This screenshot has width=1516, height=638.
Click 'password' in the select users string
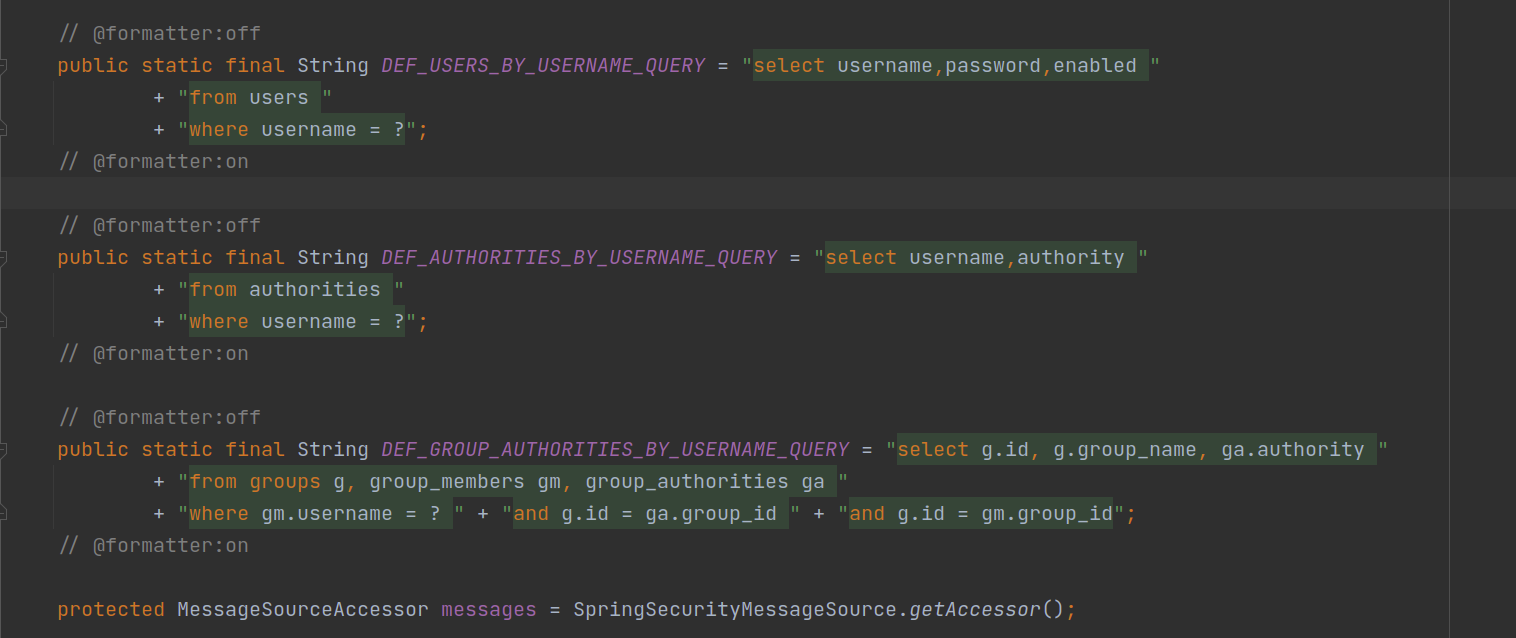993,66
